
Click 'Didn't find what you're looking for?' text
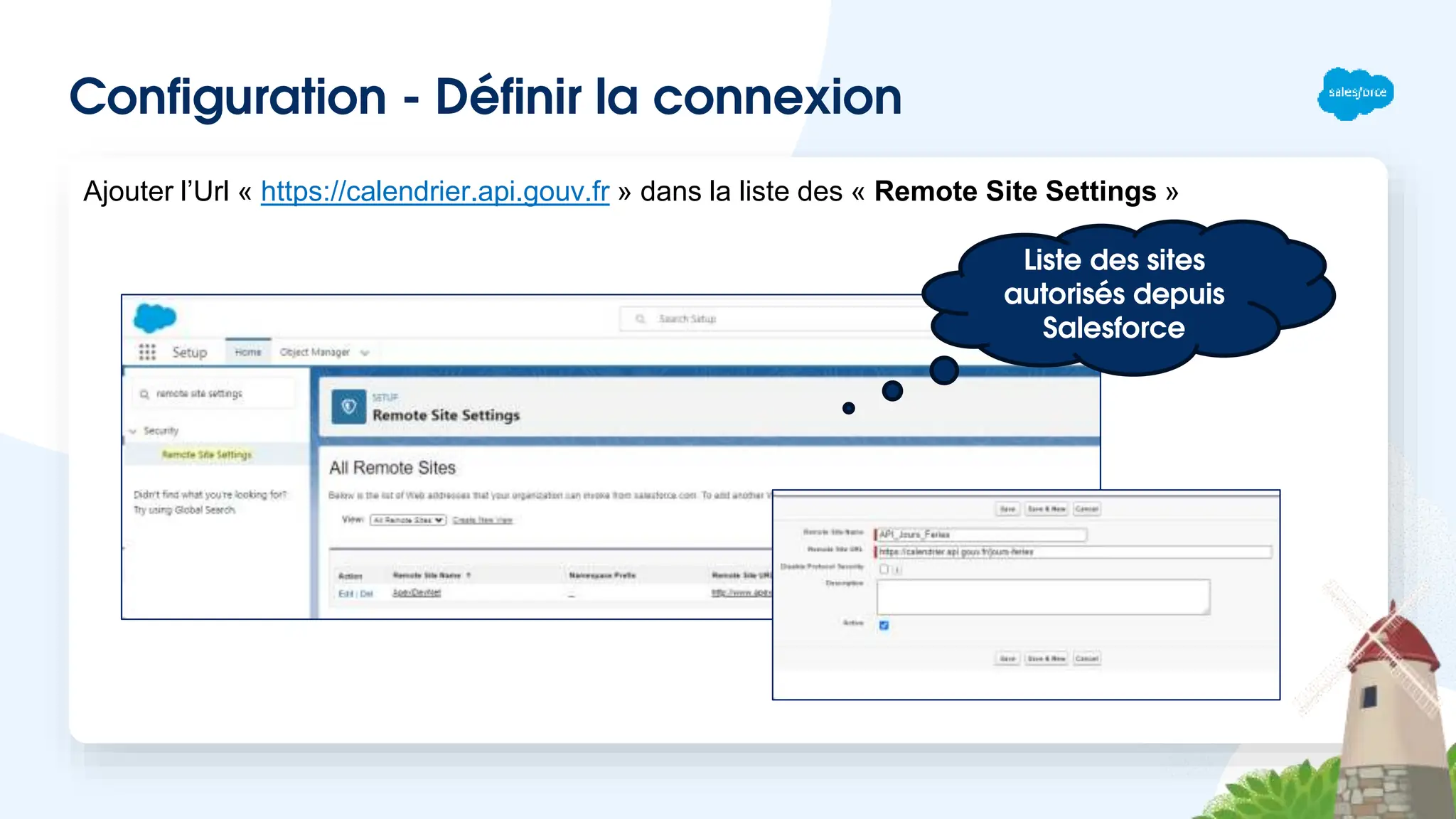(210, 494)
